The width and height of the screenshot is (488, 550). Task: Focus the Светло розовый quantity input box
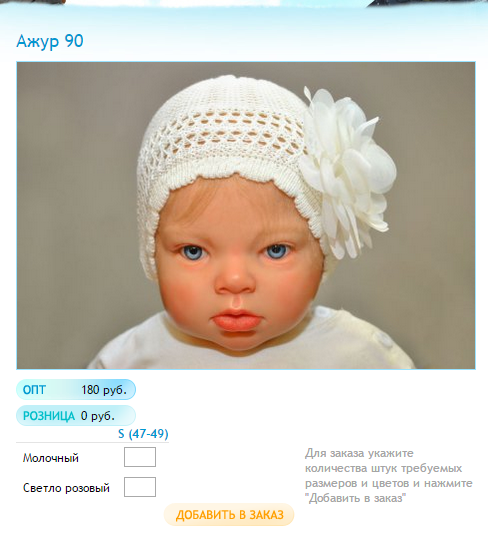[140, 487]
